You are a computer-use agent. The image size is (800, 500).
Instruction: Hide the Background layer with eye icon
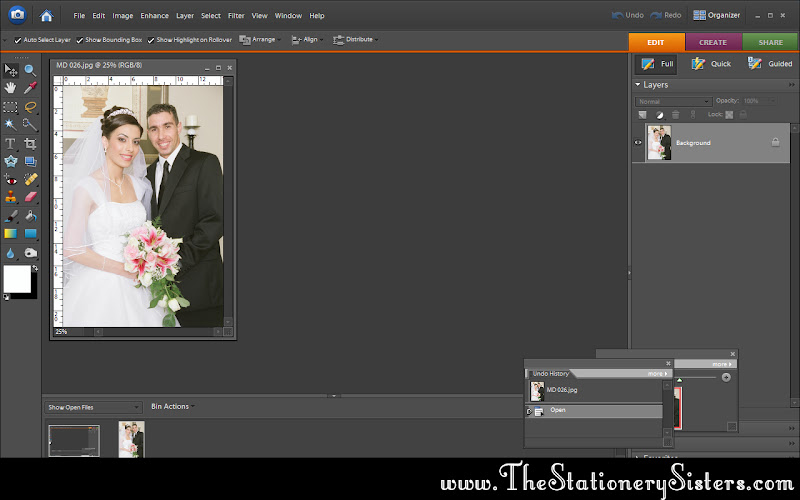638,143
